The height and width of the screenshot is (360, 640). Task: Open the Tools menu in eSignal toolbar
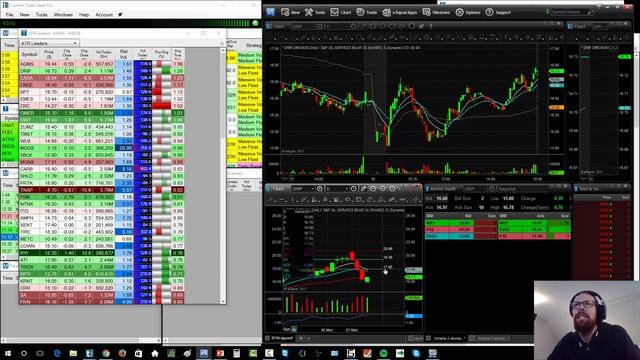(x=315, y=12)
